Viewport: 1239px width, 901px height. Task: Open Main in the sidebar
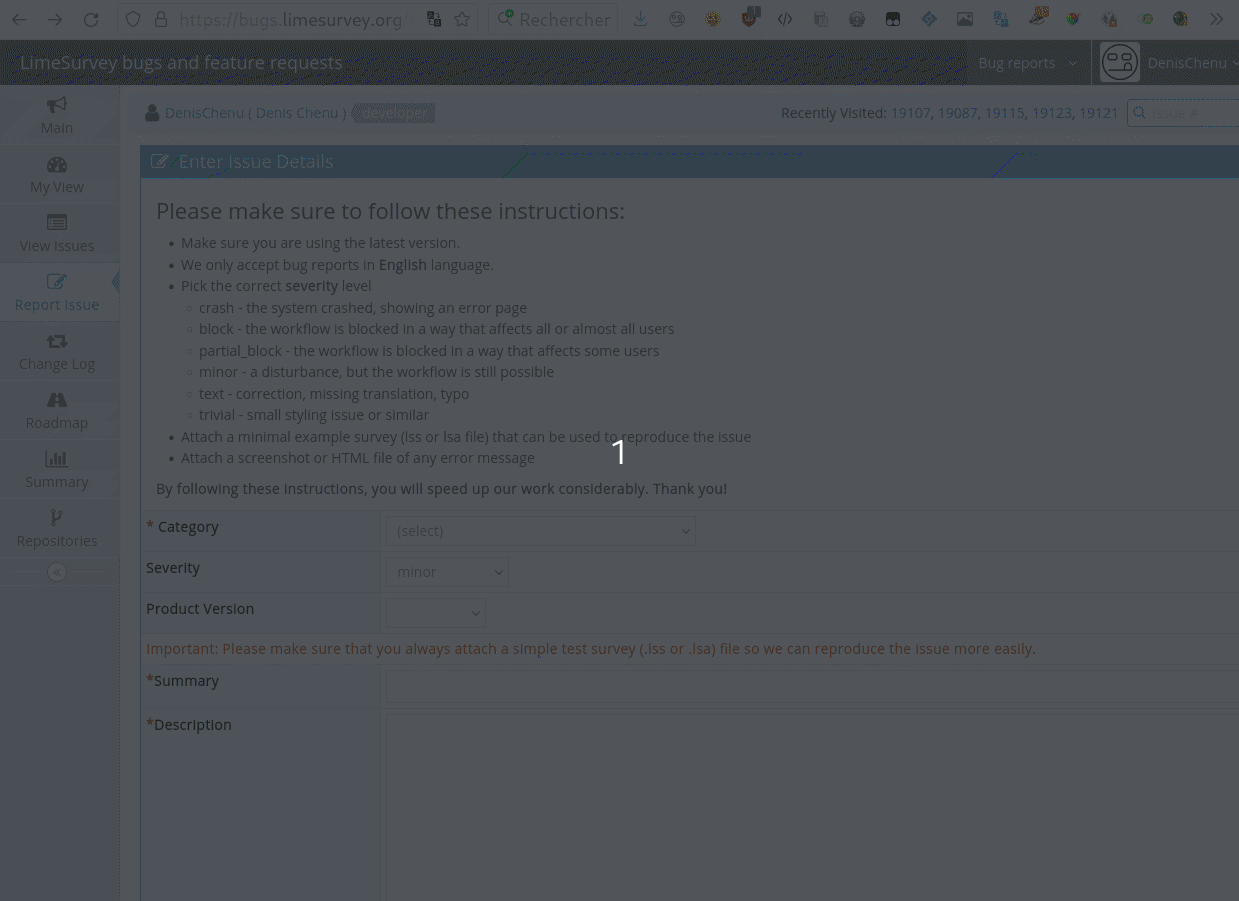click(57, 115)
